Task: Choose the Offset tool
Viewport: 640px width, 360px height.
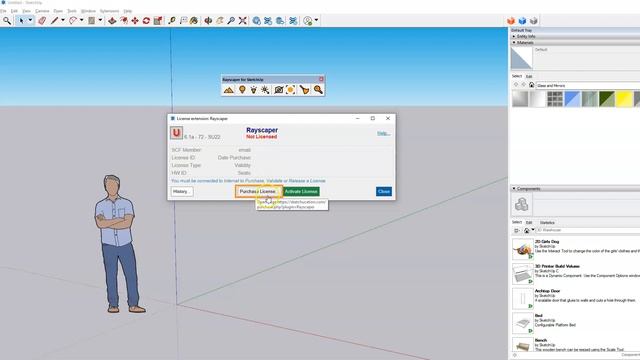Action: point(124,20)
